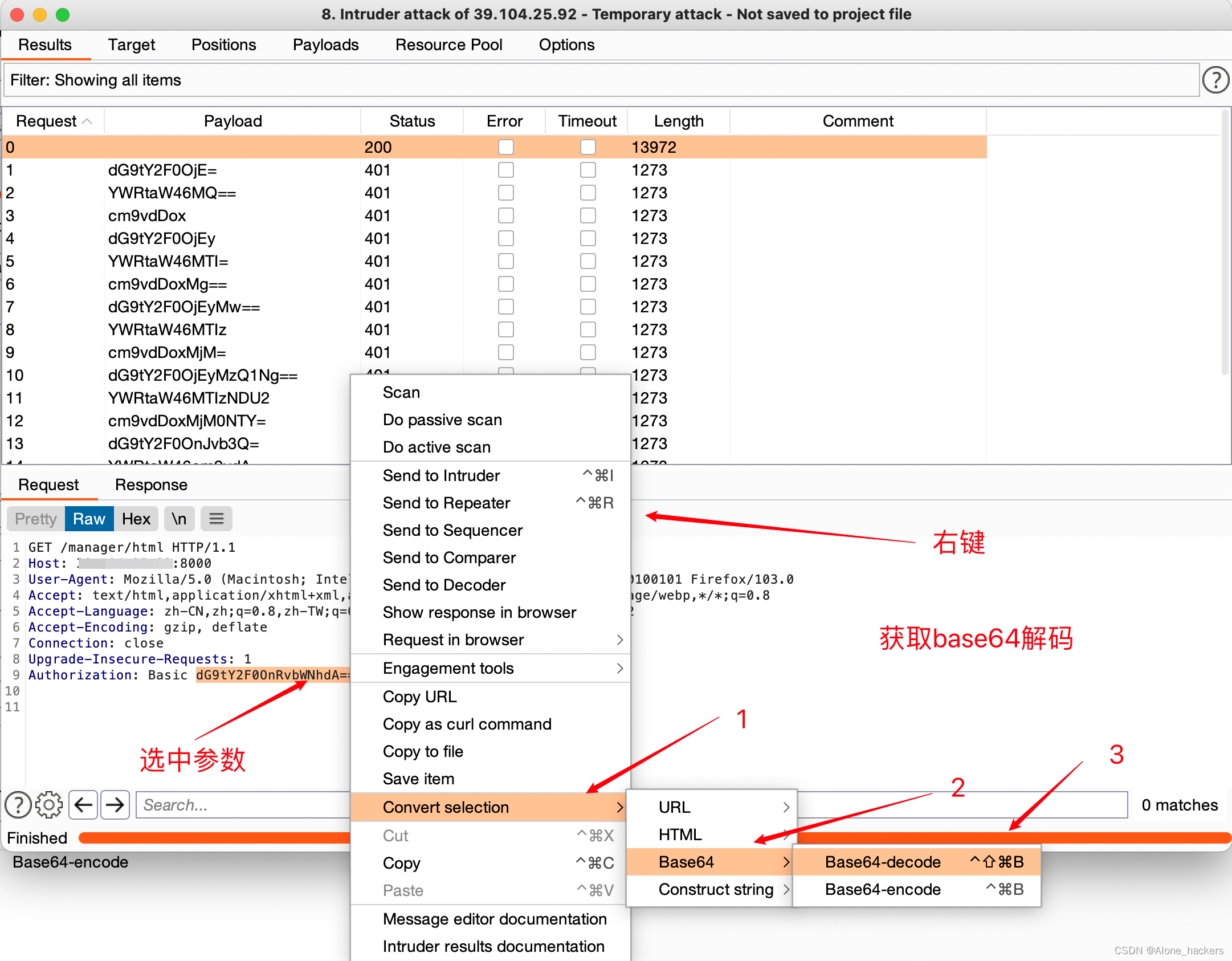
Task: Expand the Construct string submenu
Action: [716, 889]
